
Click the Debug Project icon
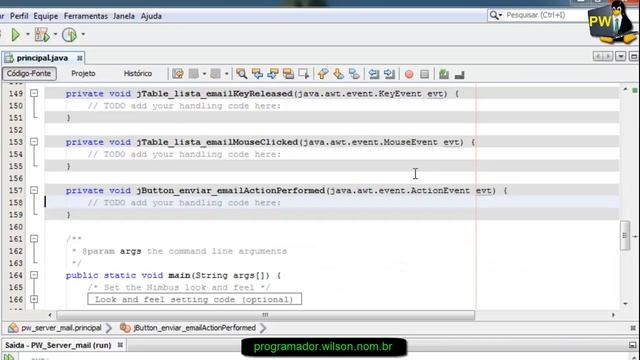click(42, 35)
